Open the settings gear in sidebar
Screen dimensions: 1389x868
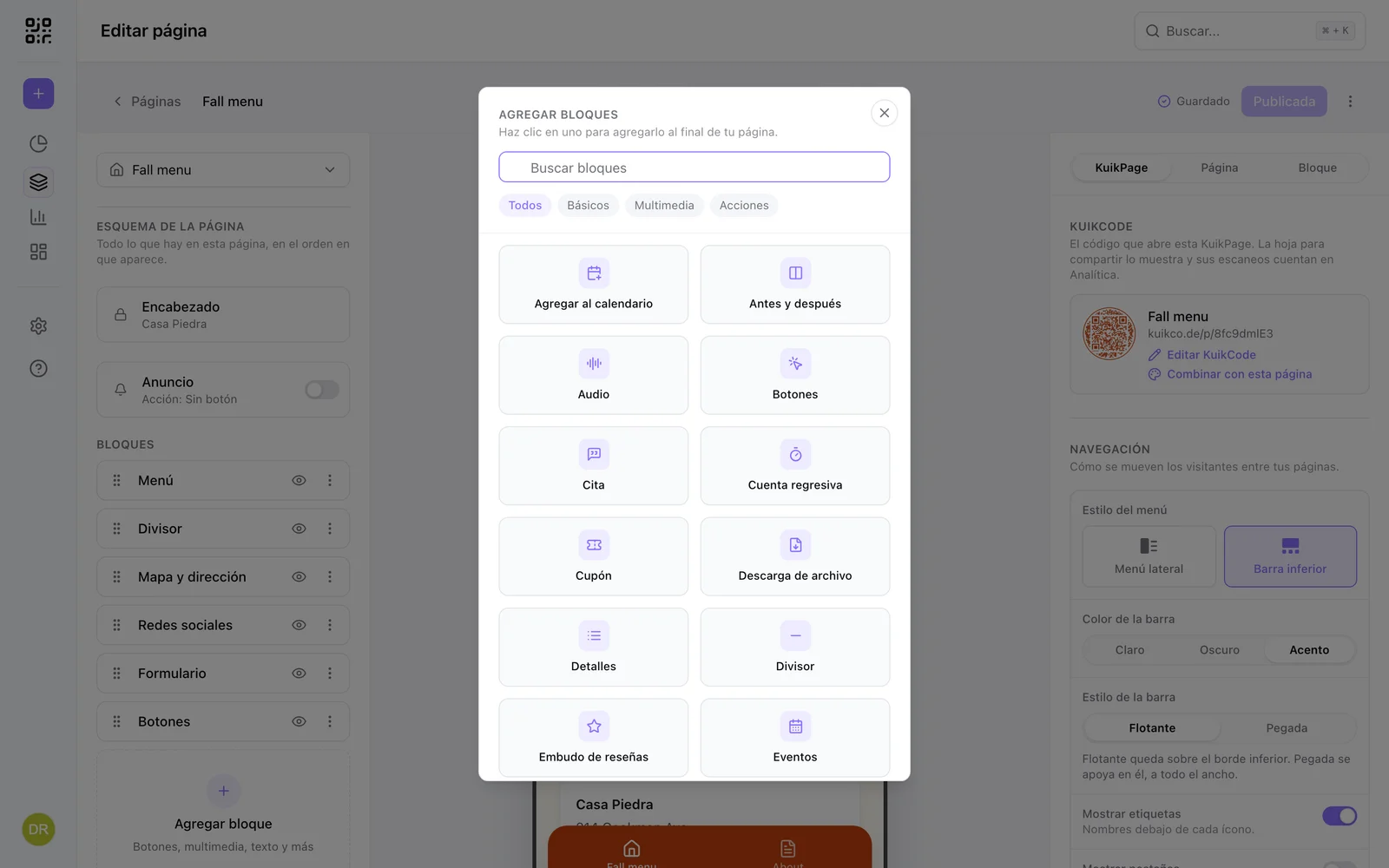tap(38, 326)
